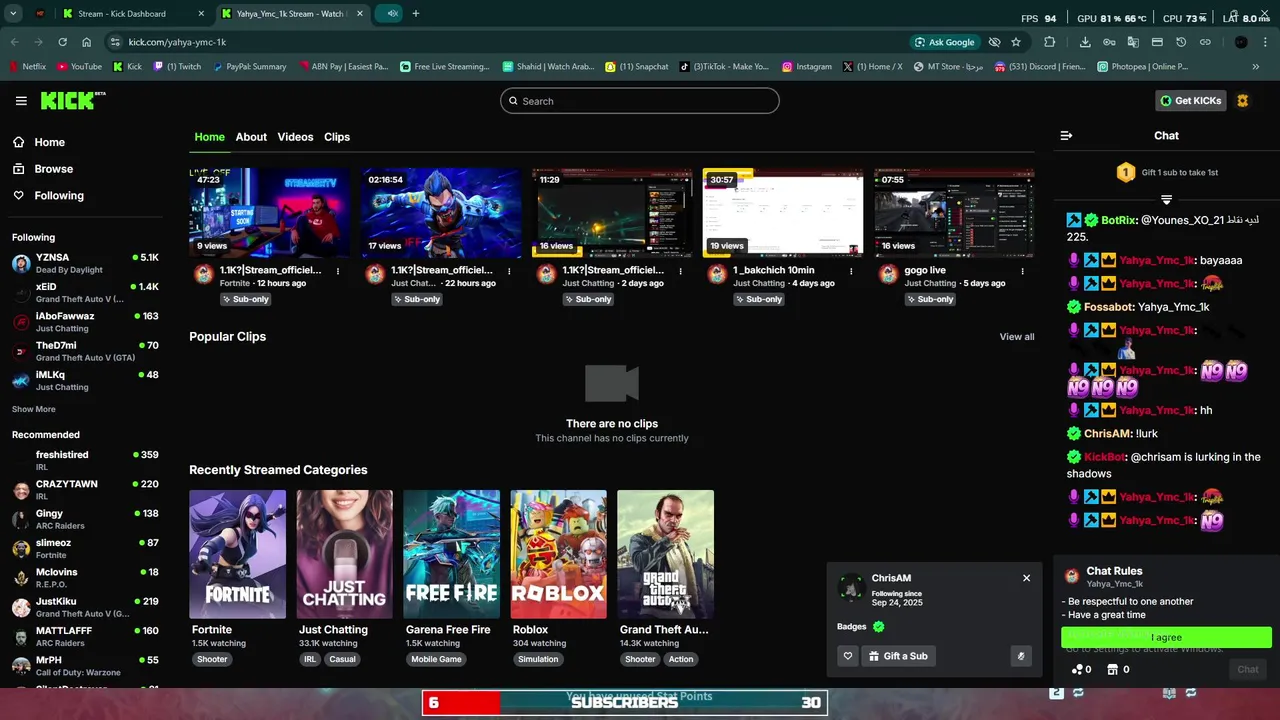The height and width of the screenshot is (720, 1280).
Task: Expand the chat leaderboard arrow under gift sub
Action: click(1166, 199)
